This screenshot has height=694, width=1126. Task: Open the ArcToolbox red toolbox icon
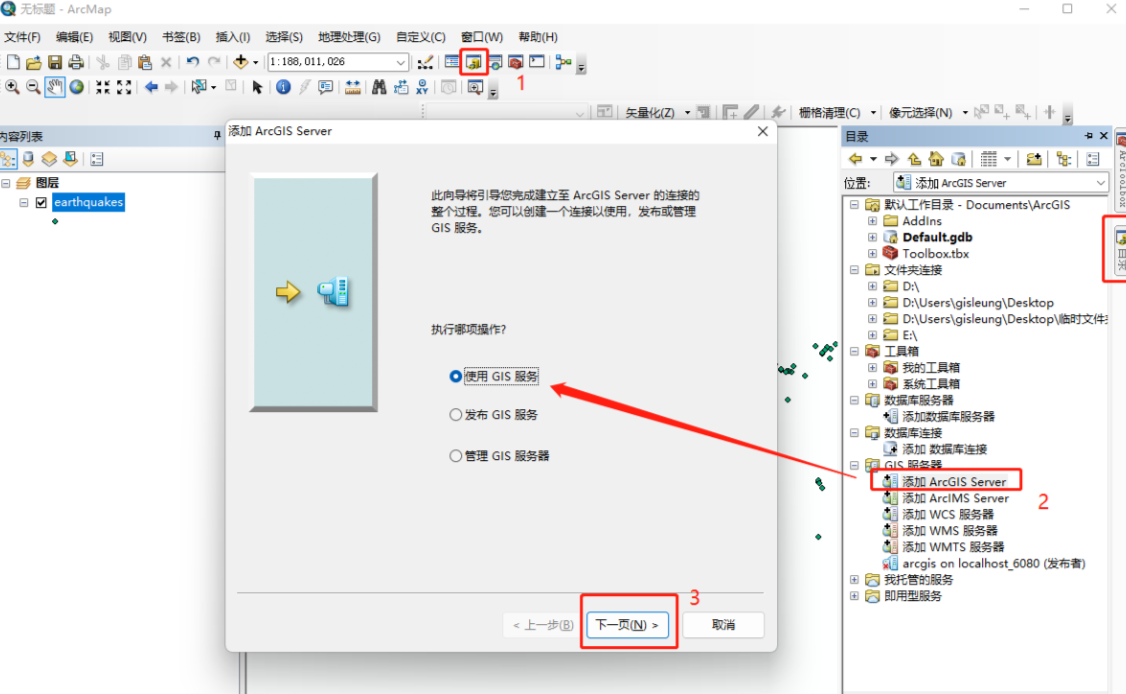tap(515, 63)
